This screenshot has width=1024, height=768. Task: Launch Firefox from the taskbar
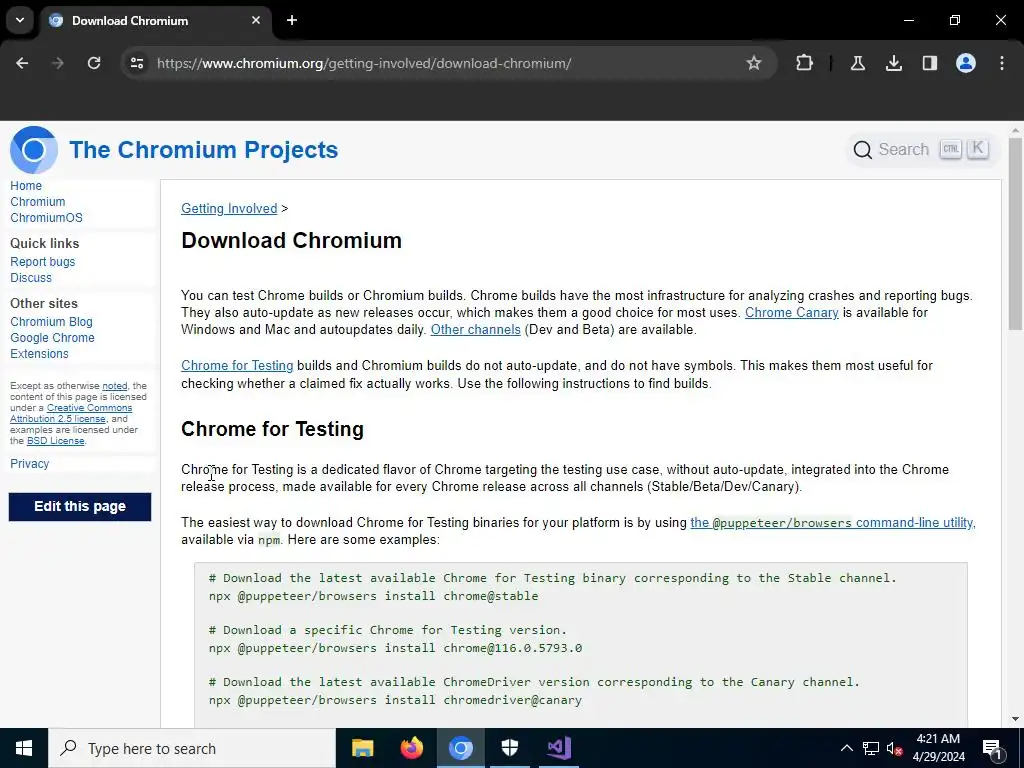point(411,748)
